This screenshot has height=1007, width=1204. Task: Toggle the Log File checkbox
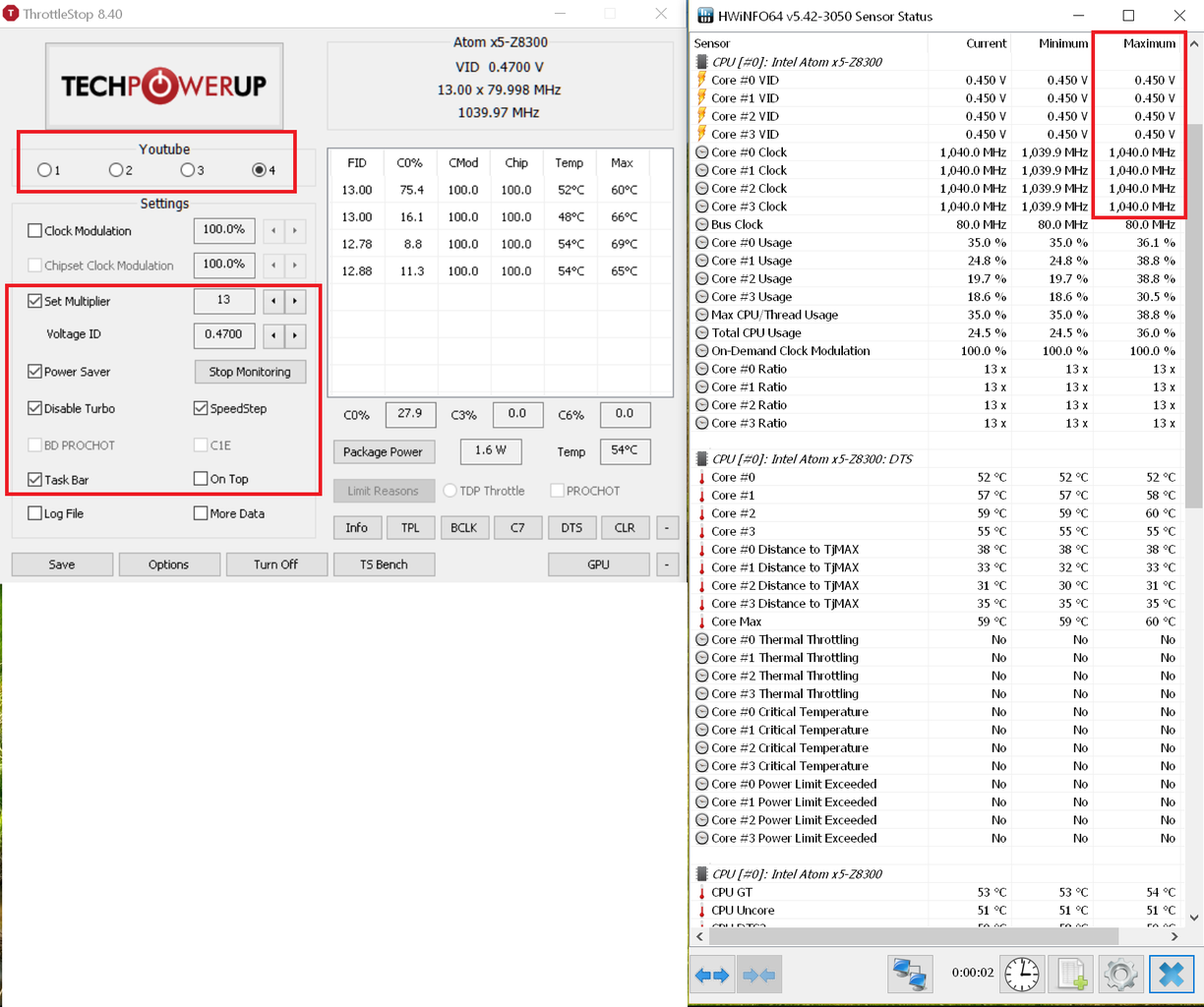point(35,513)
